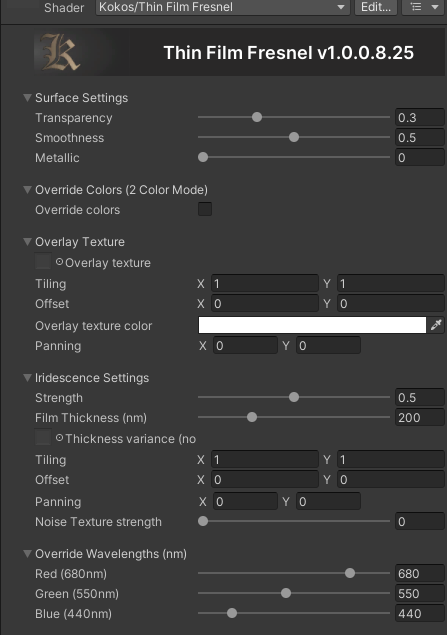Click the Overlay texture object picker circle

coord(59,262)
